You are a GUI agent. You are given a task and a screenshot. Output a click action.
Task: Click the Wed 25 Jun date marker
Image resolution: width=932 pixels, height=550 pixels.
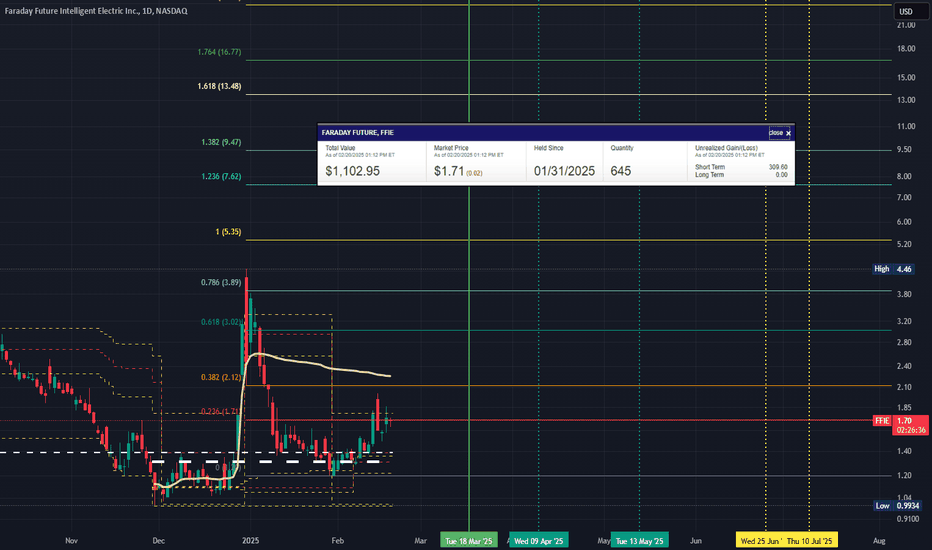[x=760, y=540]
